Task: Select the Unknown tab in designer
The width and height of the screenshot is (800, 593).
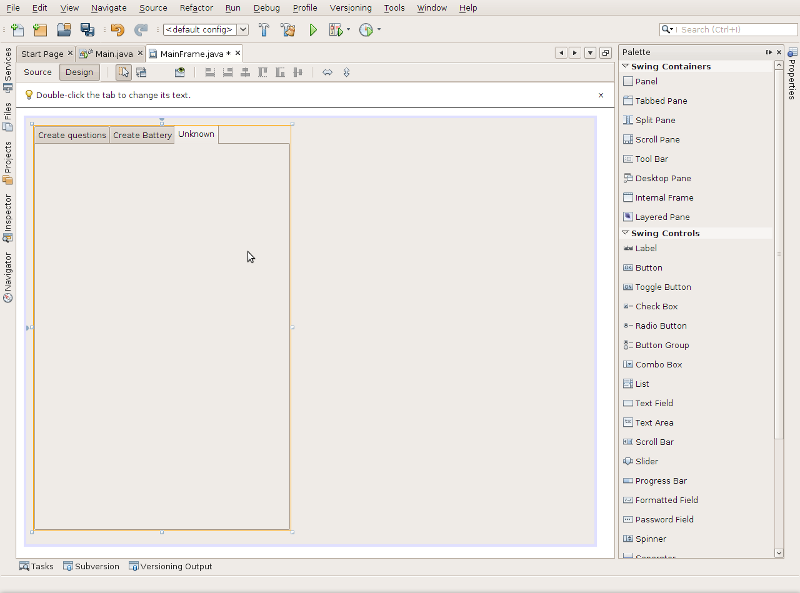Action: (196, 134)
